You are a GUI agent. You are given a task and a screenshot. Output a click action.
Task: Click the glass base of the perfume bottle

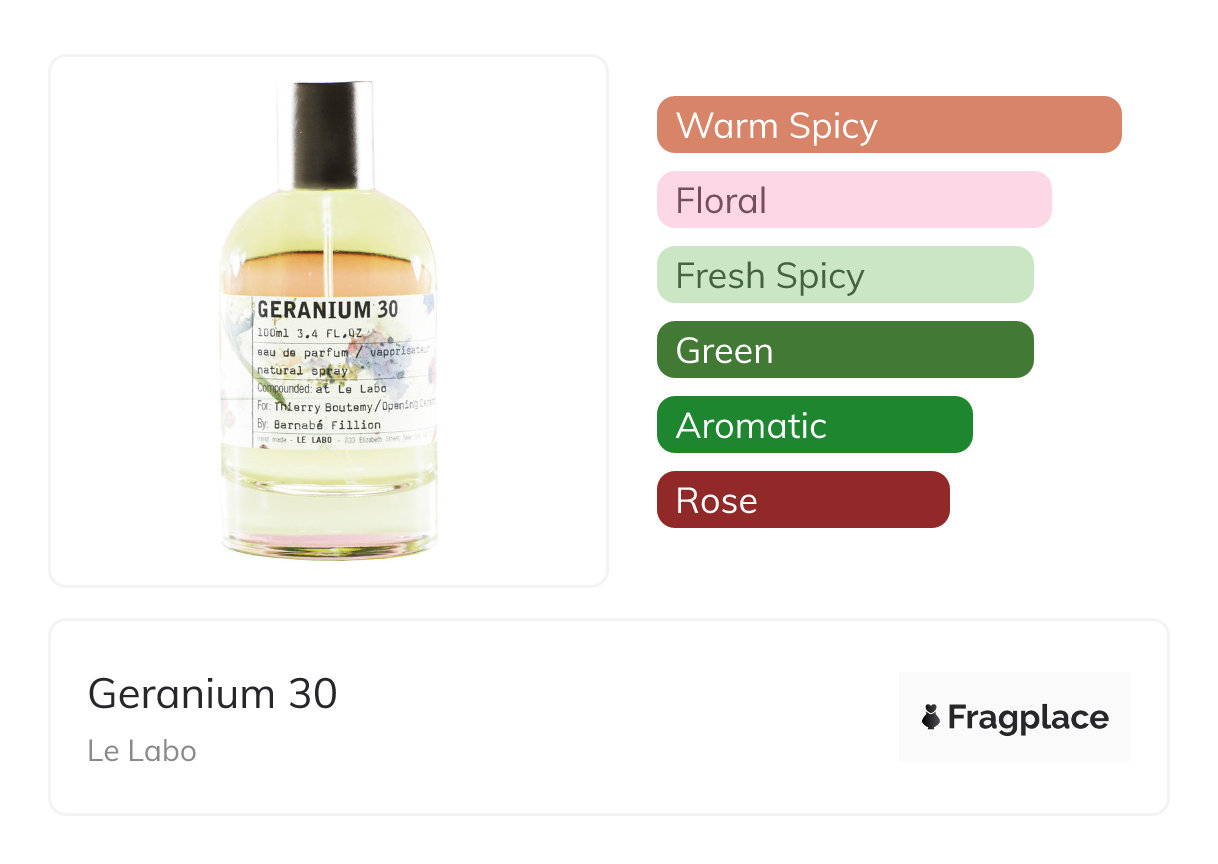click(x=329, y=520)
